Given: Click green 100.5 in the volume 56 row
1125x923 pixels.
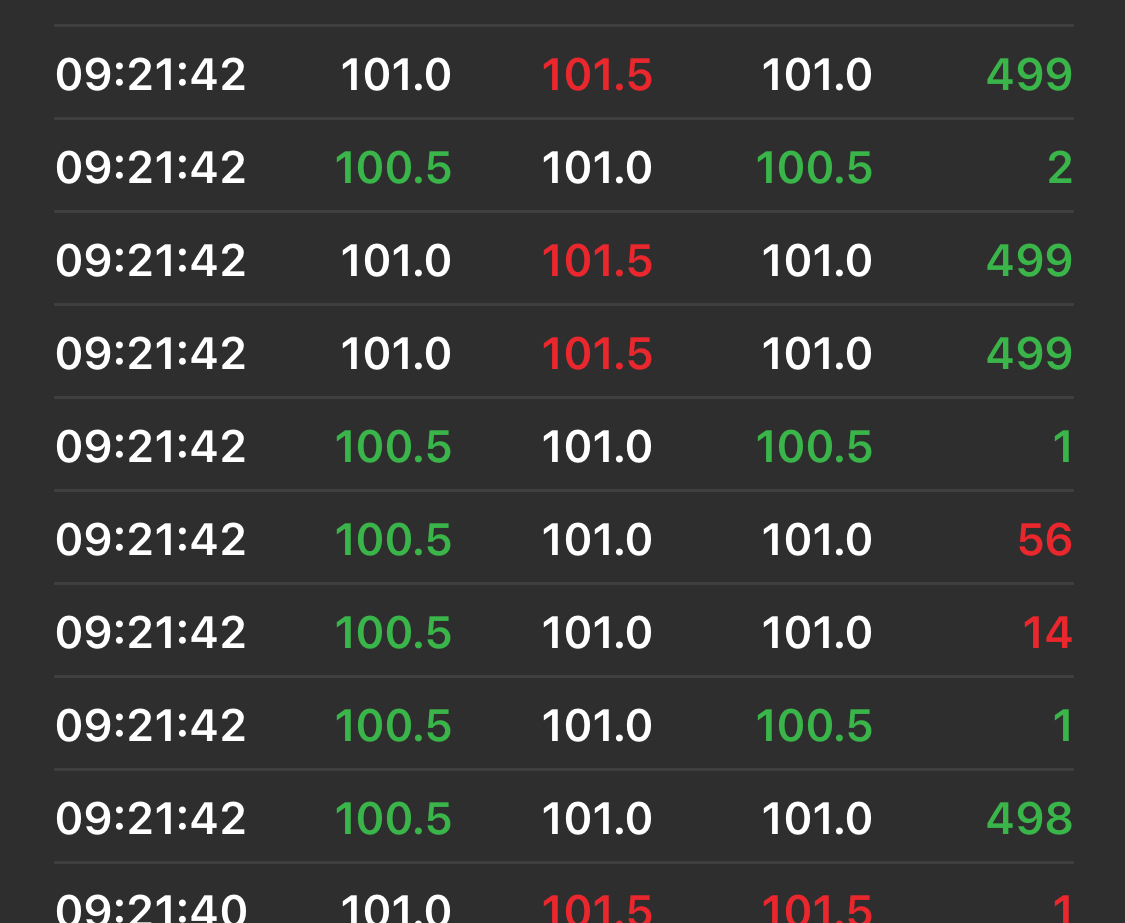Looking at the screenshot, I should (x=393, y=540).
